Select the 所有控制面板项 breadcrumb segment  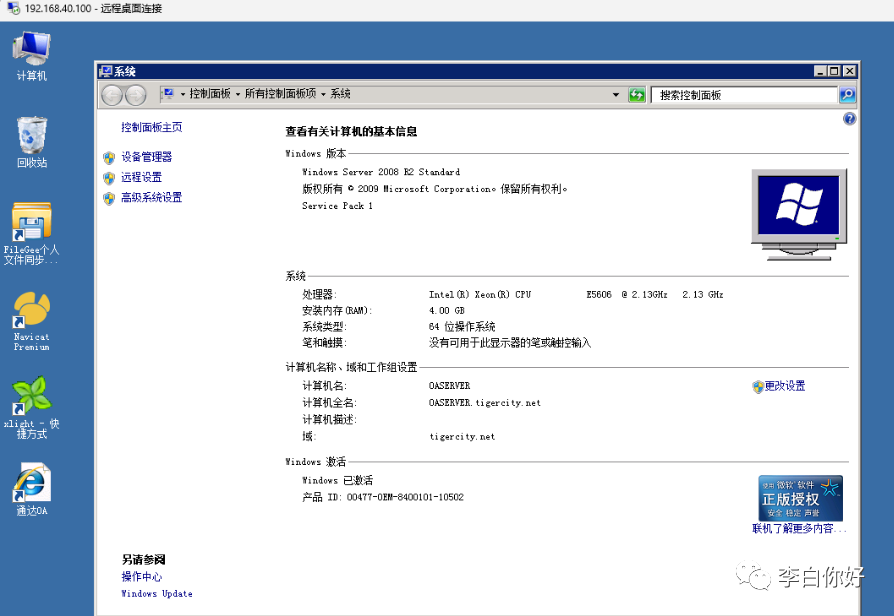click(x=280, y=94)
